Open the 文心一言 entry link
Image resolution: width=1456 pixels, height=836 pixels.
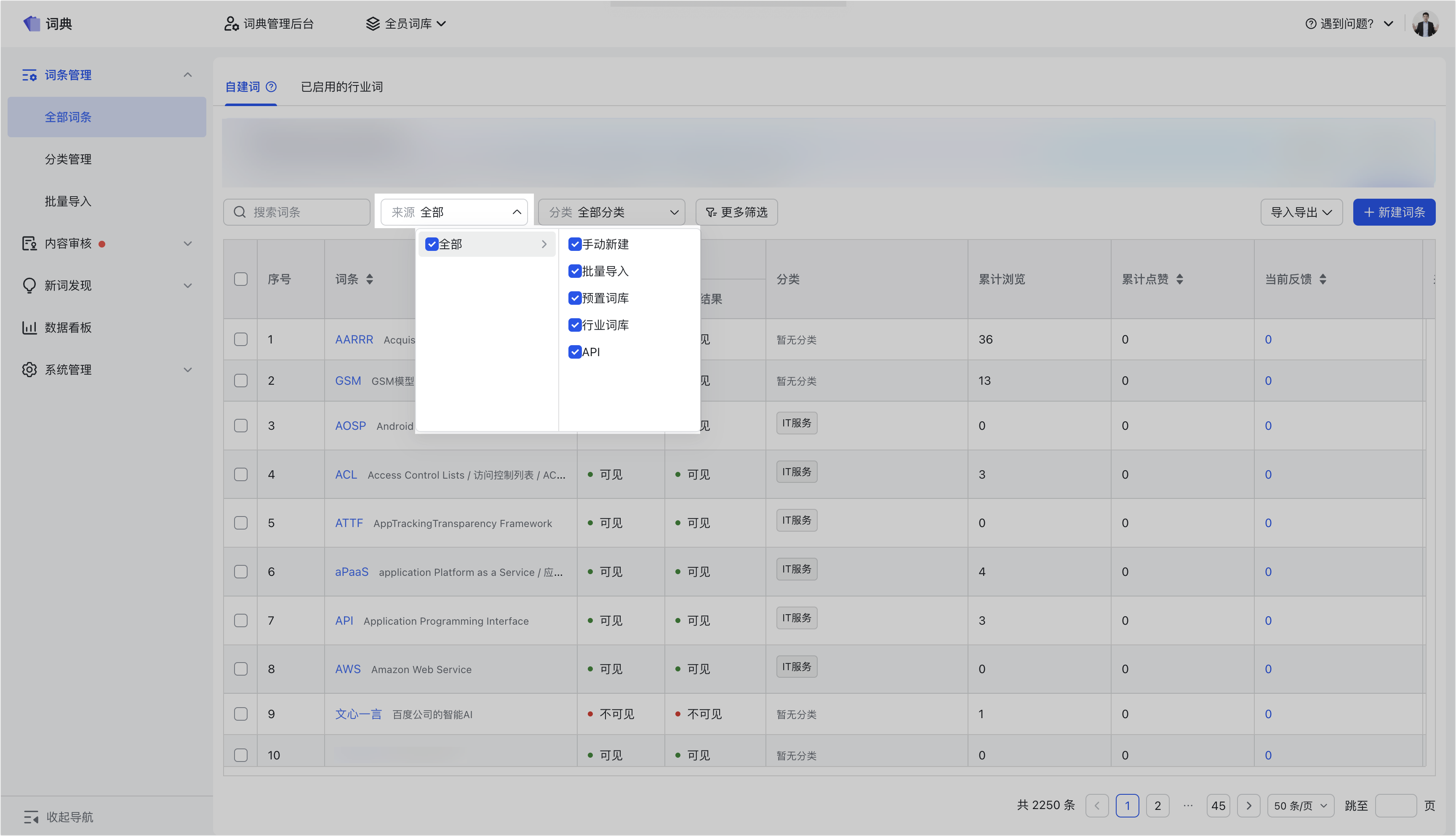[x=358, y=714]
